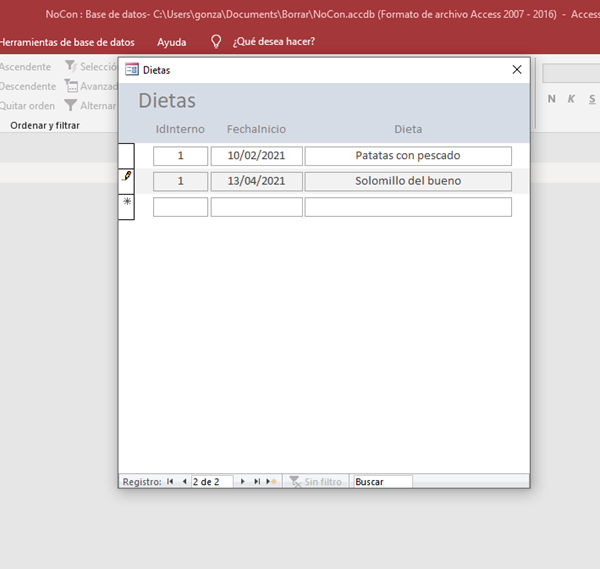Go to next record arrow
Viewport: 600px width, 569px height.
(x=242, y=481)
